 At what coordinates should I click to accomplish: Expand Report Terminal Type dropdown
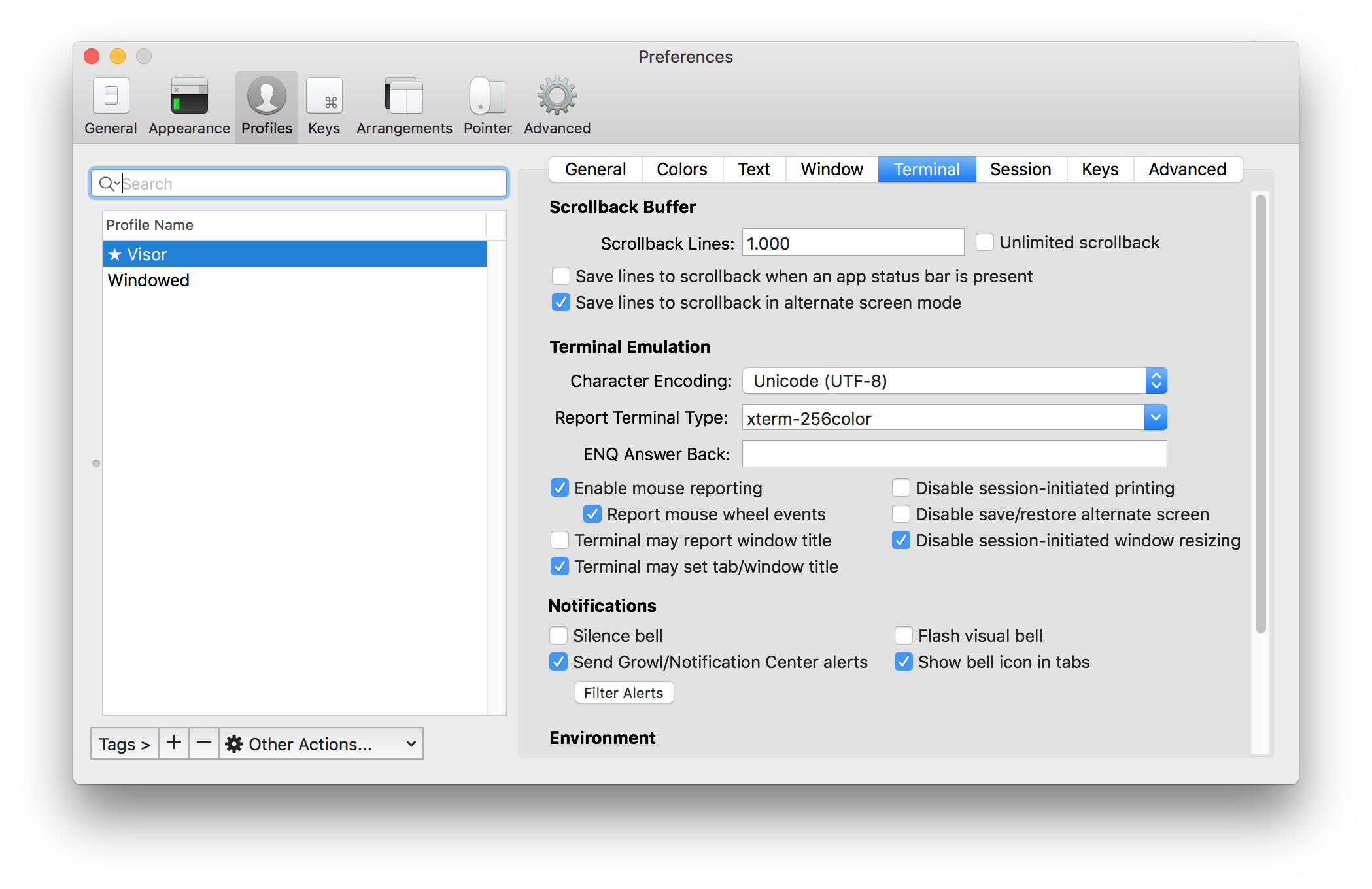pos(1155,418)
